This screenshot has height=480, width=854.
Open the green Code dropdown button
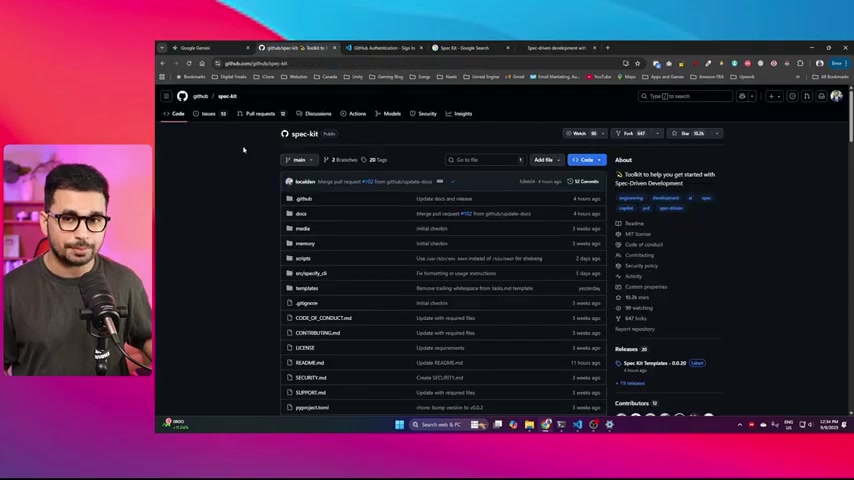[x=587, y=160]
